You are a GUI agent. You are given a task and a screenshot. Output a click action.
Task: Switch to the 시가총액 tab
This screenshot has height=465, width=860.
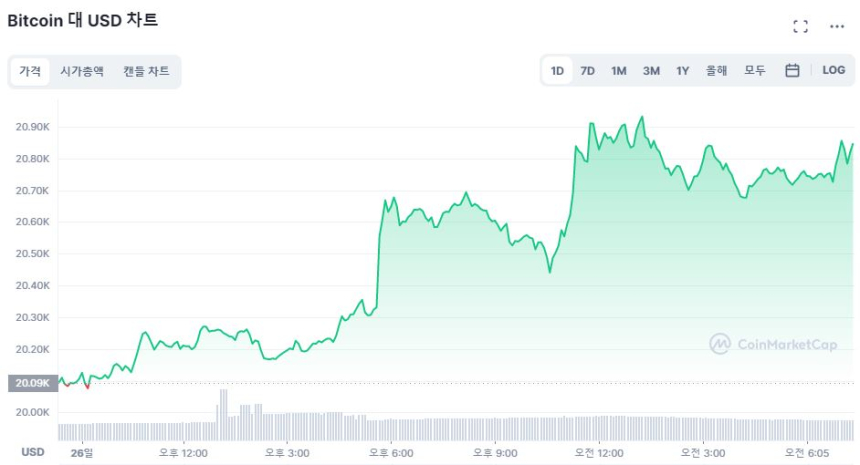(82, 72)
